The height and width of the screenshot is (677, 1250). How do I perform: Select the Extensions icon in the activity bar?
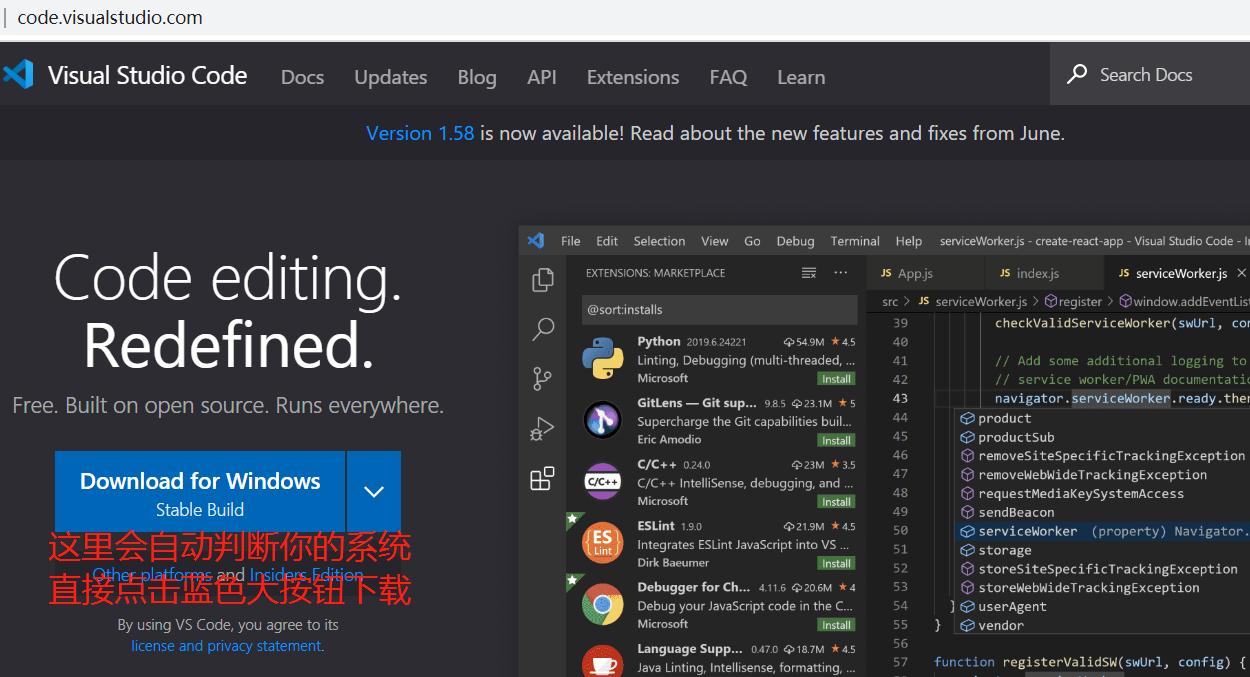point(543,479)
